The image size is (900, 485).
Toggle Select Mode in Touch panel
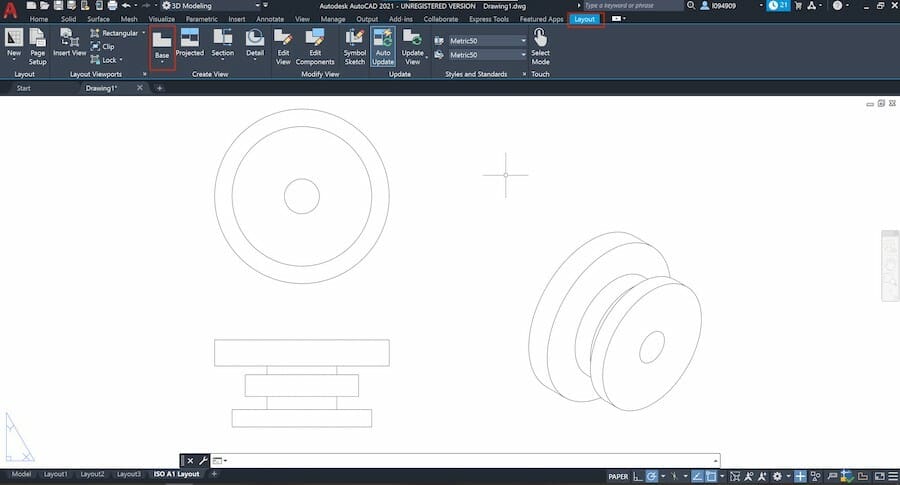point(540,46)
